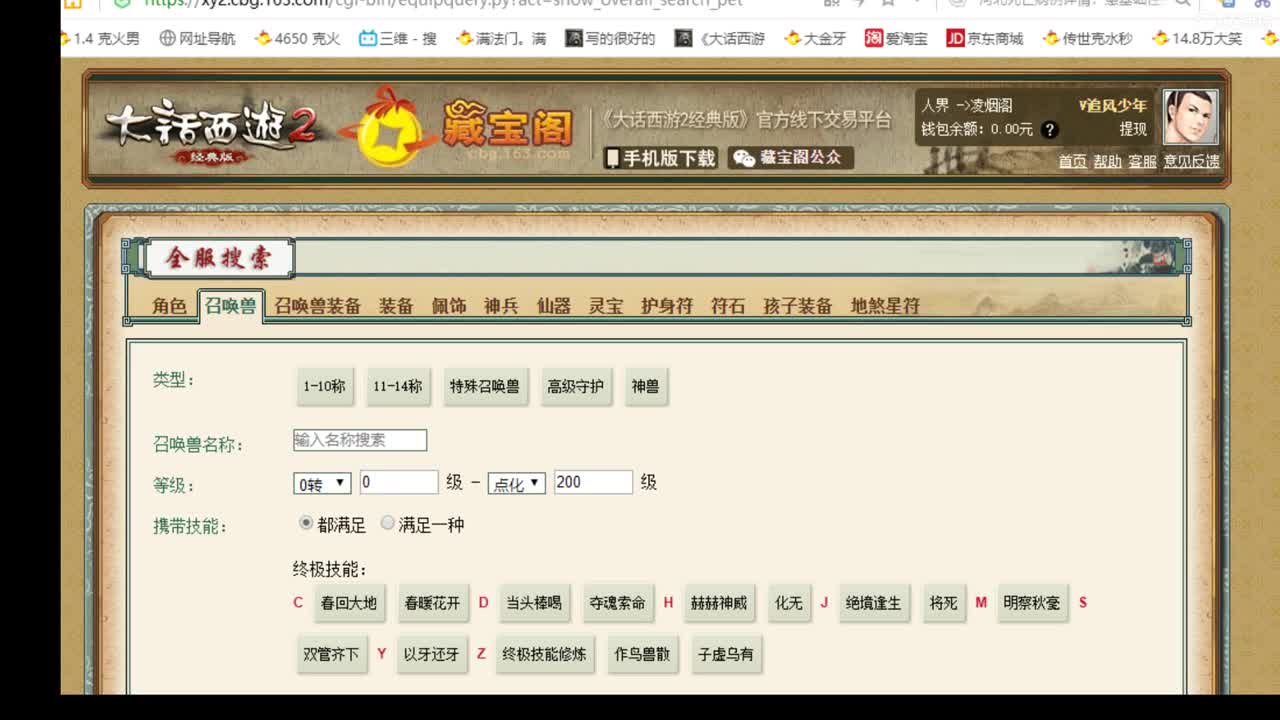Switch to the 神兵 tab
This screenshot has height=720, width=1280.
pos(501,306)
